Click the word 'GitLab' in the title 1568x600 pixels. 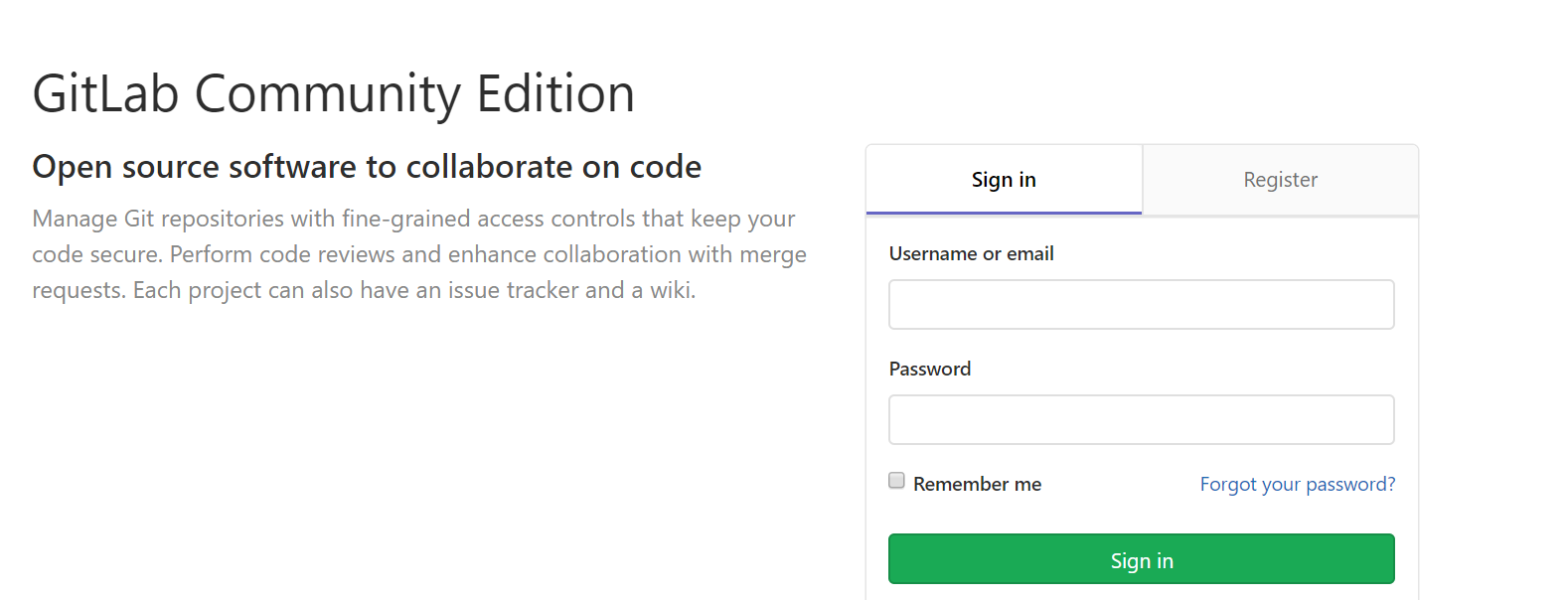pos(105,94)
